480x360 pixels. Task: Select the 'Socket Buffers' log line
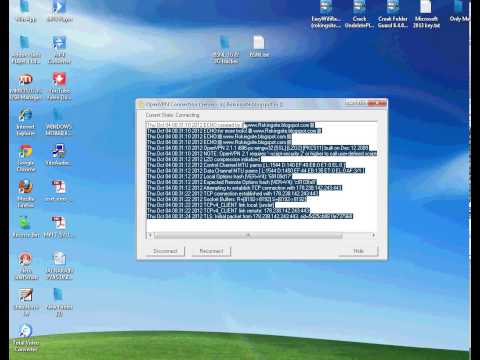(x=227, y=199)
